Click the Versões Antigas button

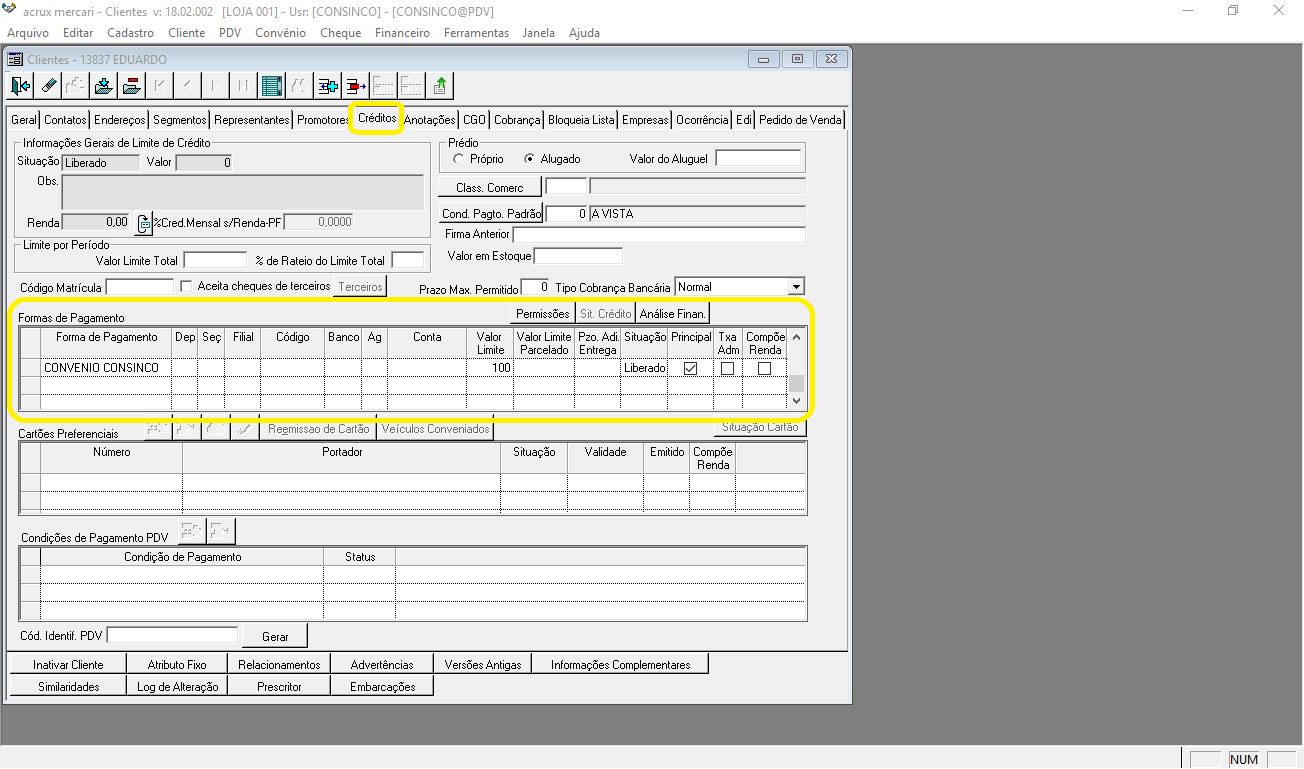coord(483,664)
